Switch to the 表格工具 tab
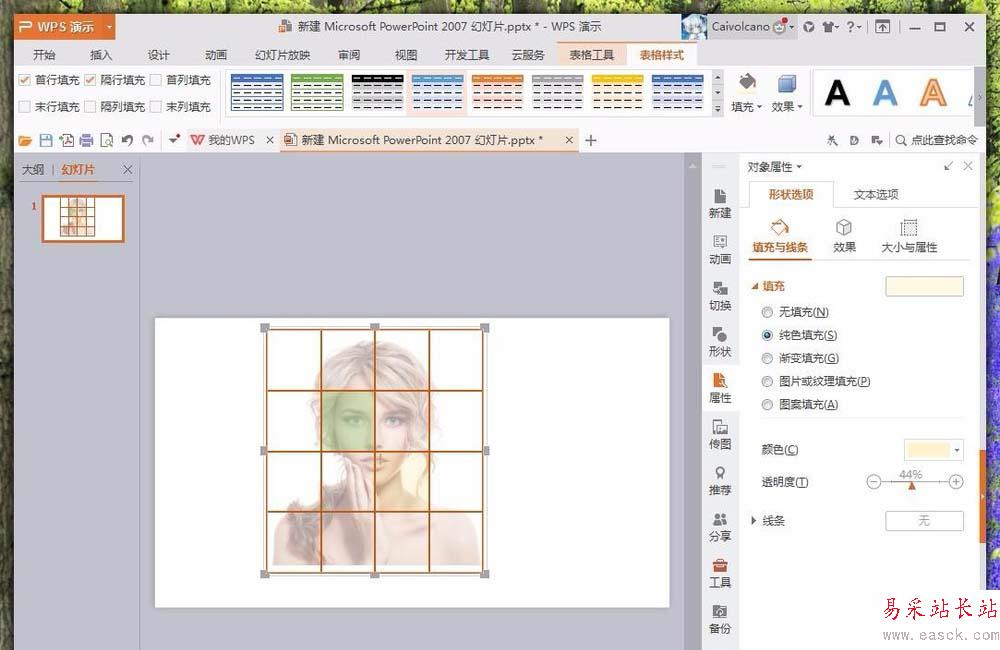The width and height of the screenshot is (1000, 650). pyautogui.click(x=591, y=55)
